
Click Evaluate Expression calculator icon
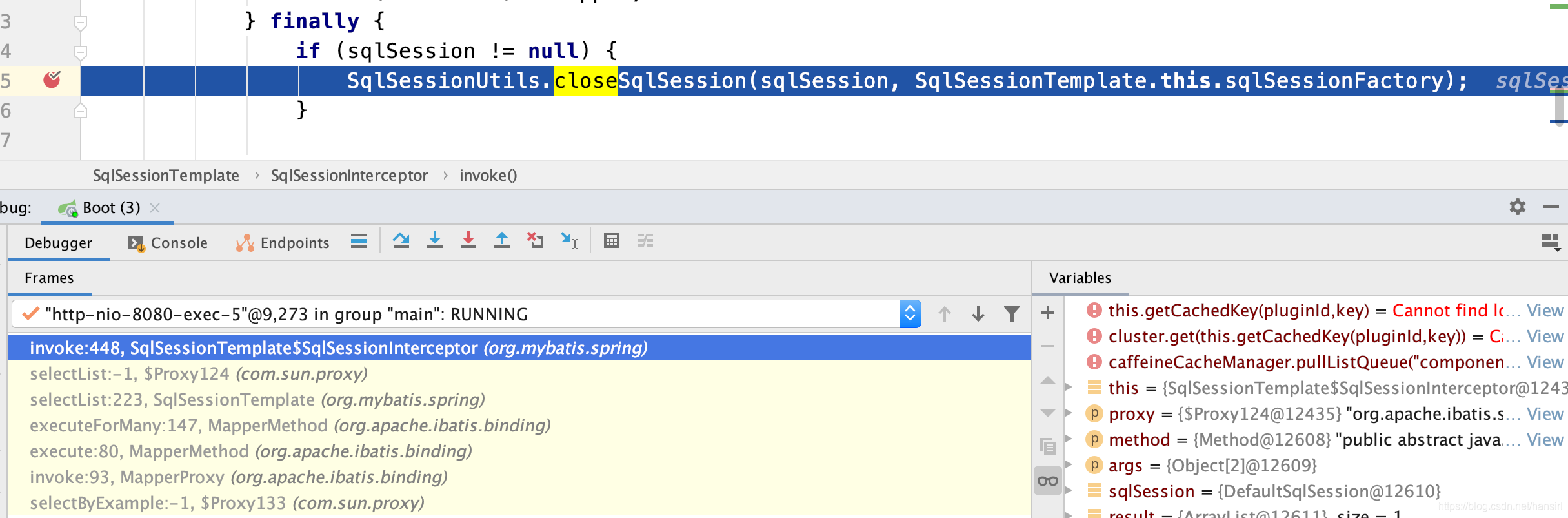(x=612, y=241)
